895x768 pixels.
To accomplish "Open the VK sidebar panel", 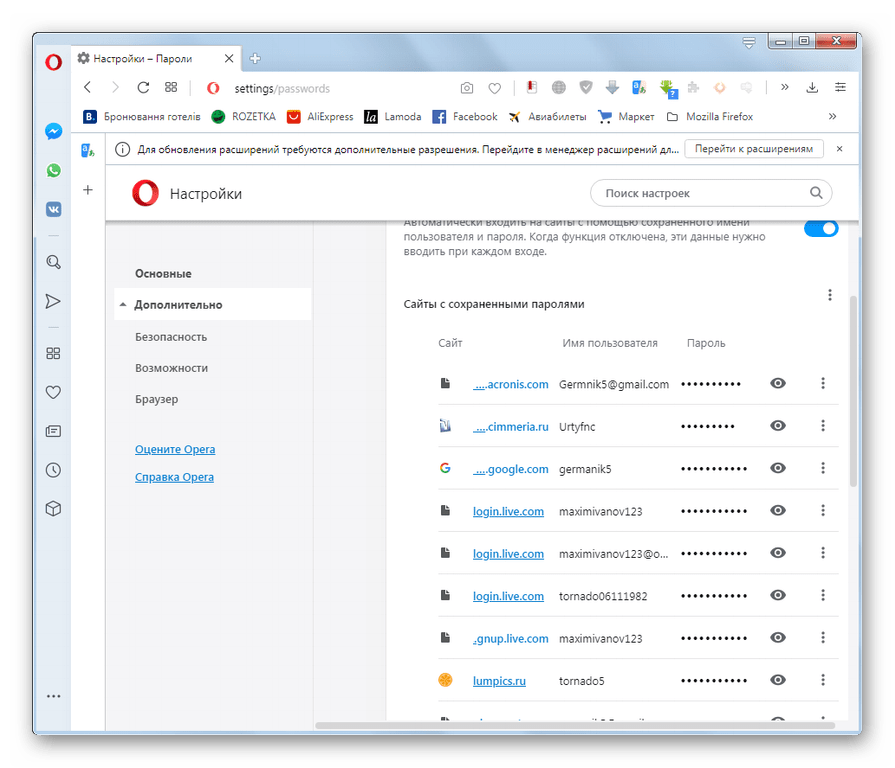I will tap(53, 210).
